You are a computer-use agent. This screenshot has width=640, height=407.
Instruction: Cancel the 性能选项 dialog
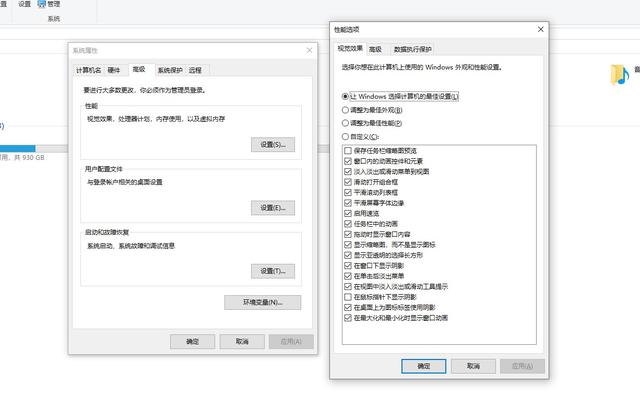473,366
